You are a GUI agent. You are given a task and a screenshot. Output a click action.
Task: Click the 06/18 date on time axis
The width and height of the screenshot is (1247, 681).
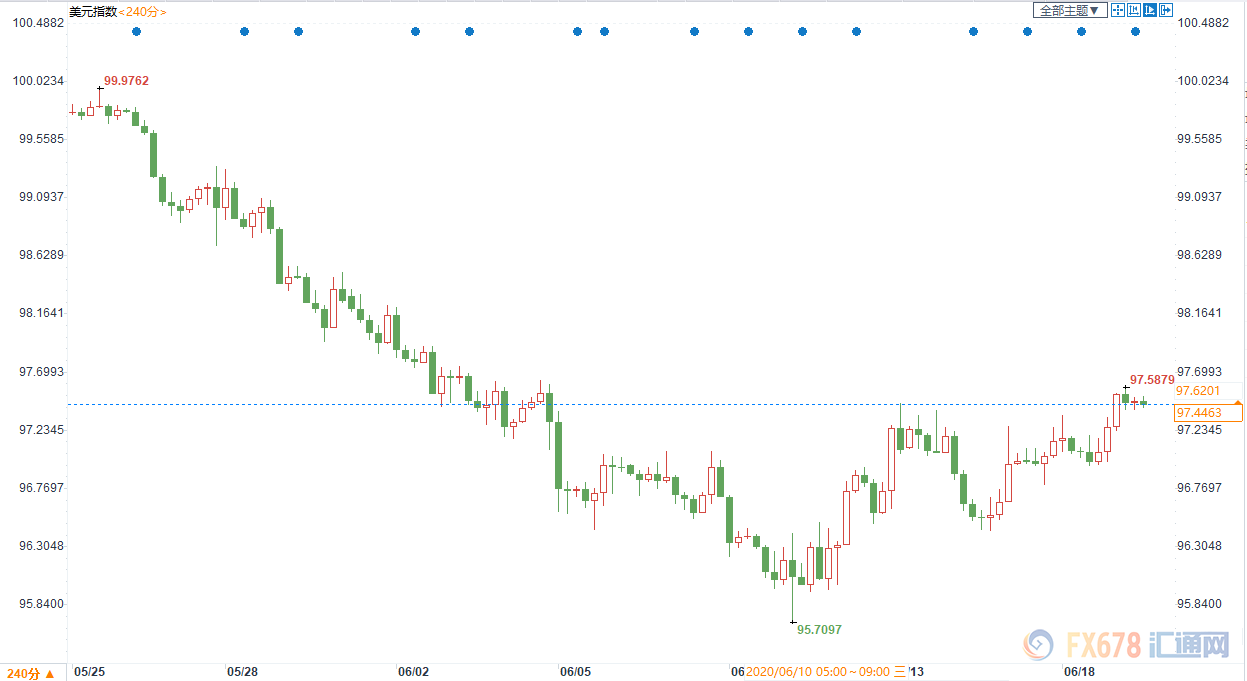click(1078, 672)
